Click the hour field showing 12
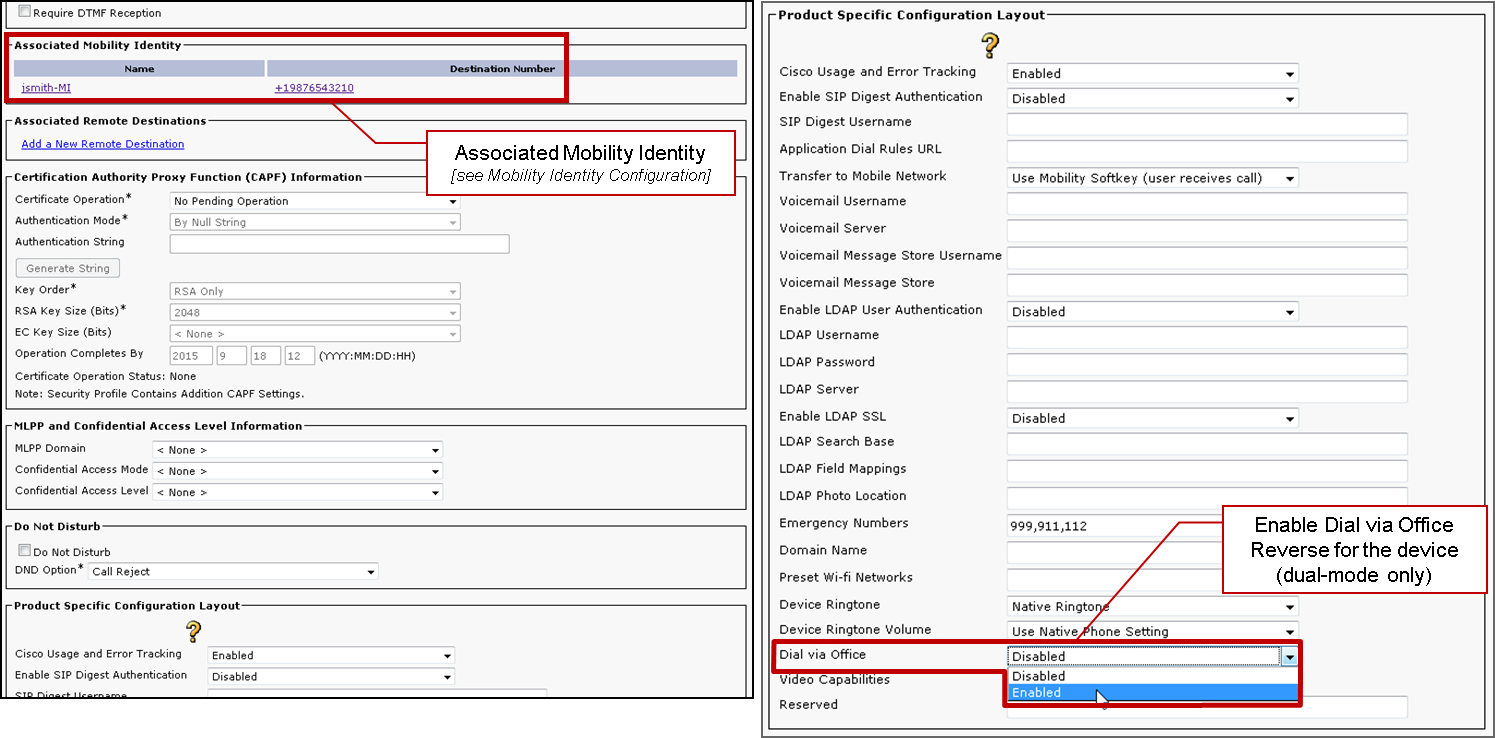 [300, 356]
